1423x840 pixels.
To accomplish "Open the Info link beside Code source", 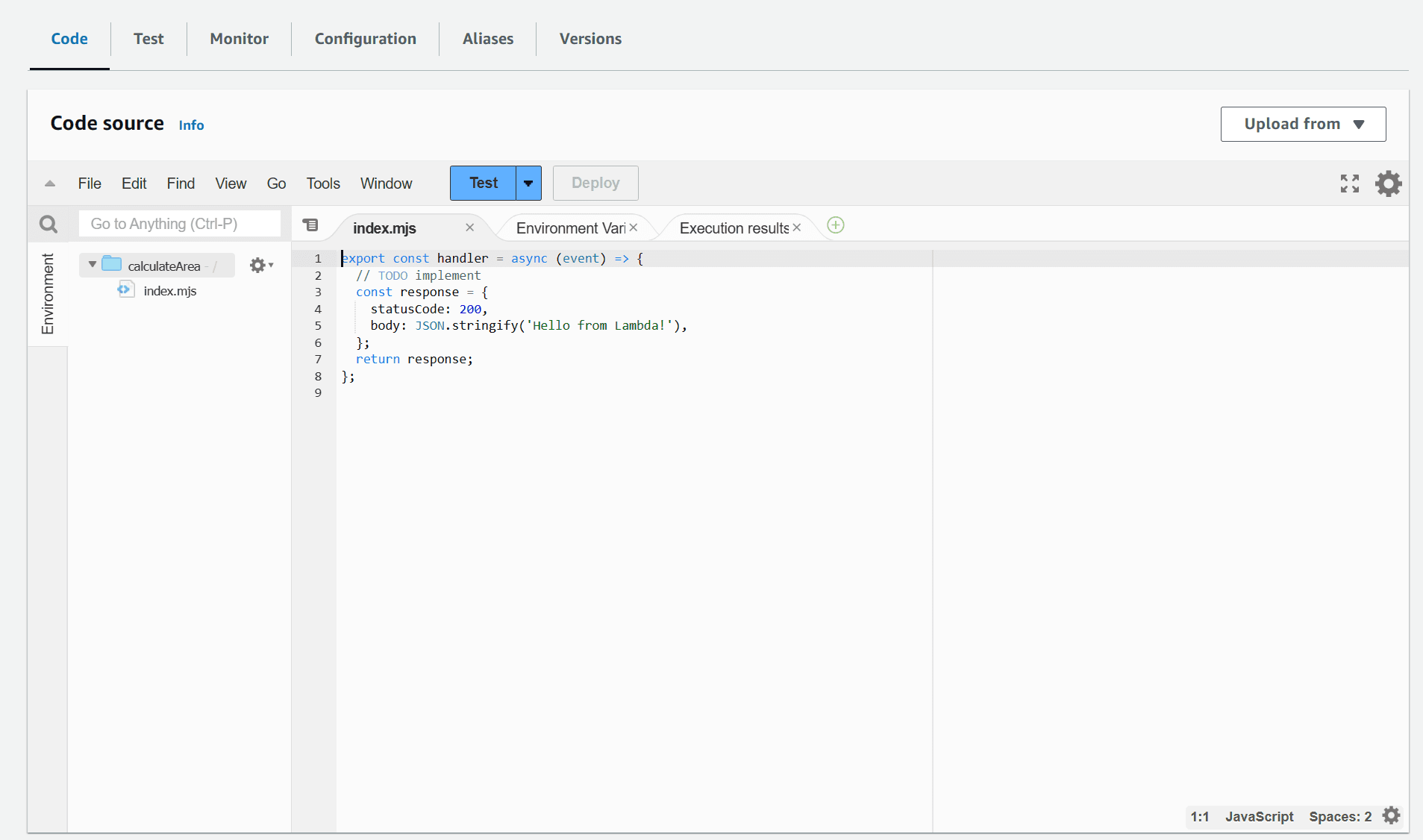I will click(191, 125).
